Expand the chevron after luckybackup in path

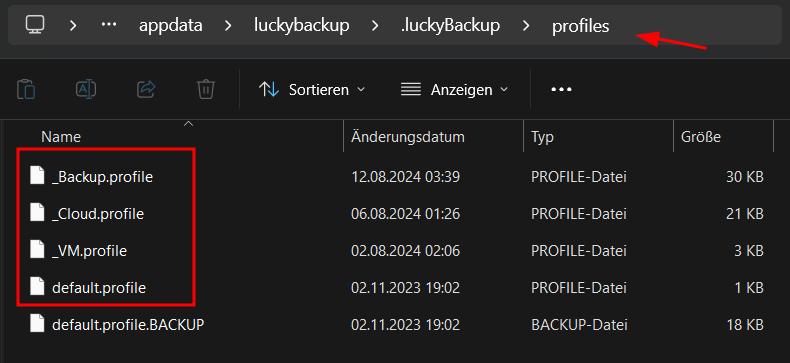click(x=375, y=25)
